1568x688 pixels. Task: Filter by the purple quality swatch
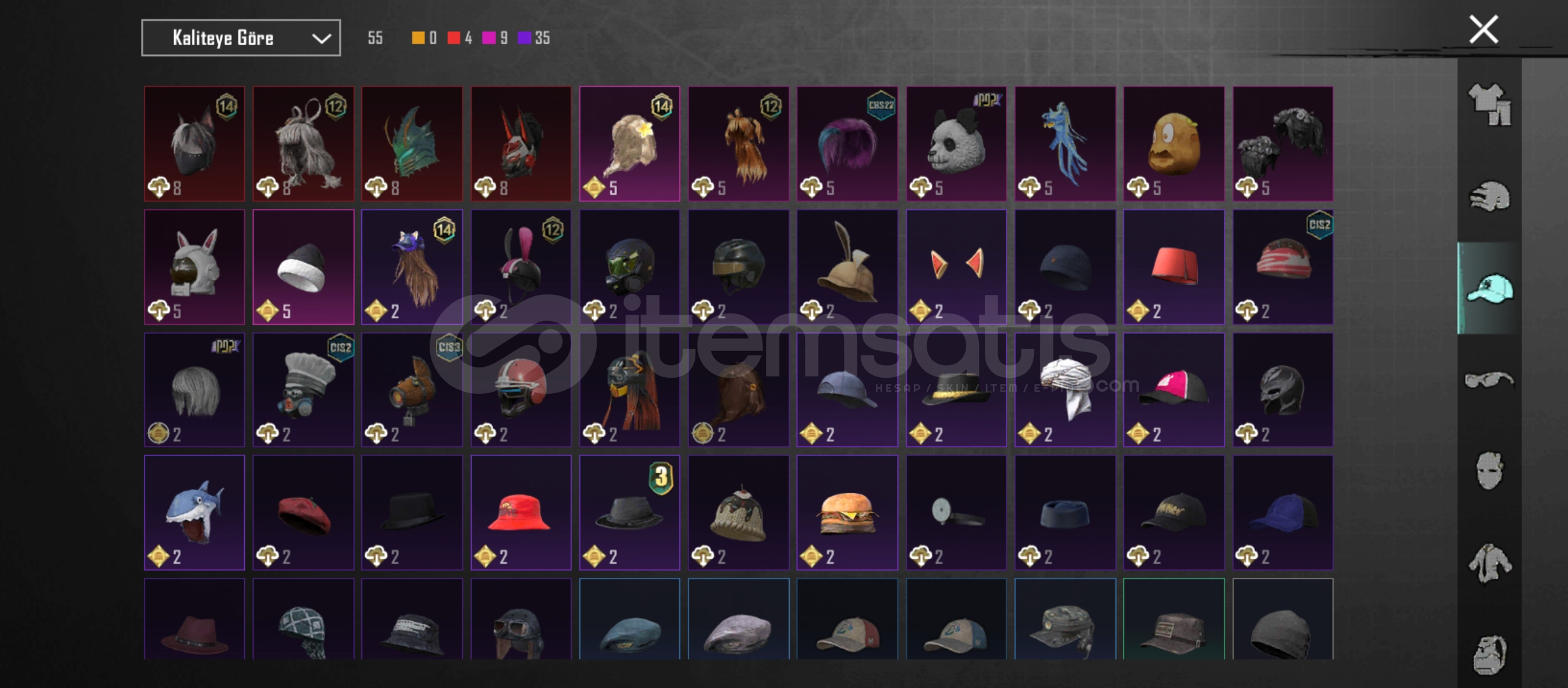pyautogui.click(x=525, y=38)
